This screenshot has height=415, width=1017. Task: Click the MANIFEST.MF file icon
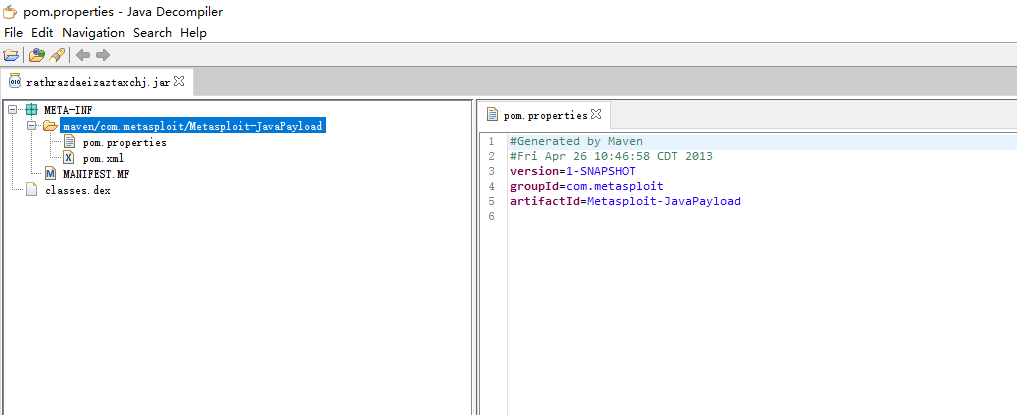(50, 174)
